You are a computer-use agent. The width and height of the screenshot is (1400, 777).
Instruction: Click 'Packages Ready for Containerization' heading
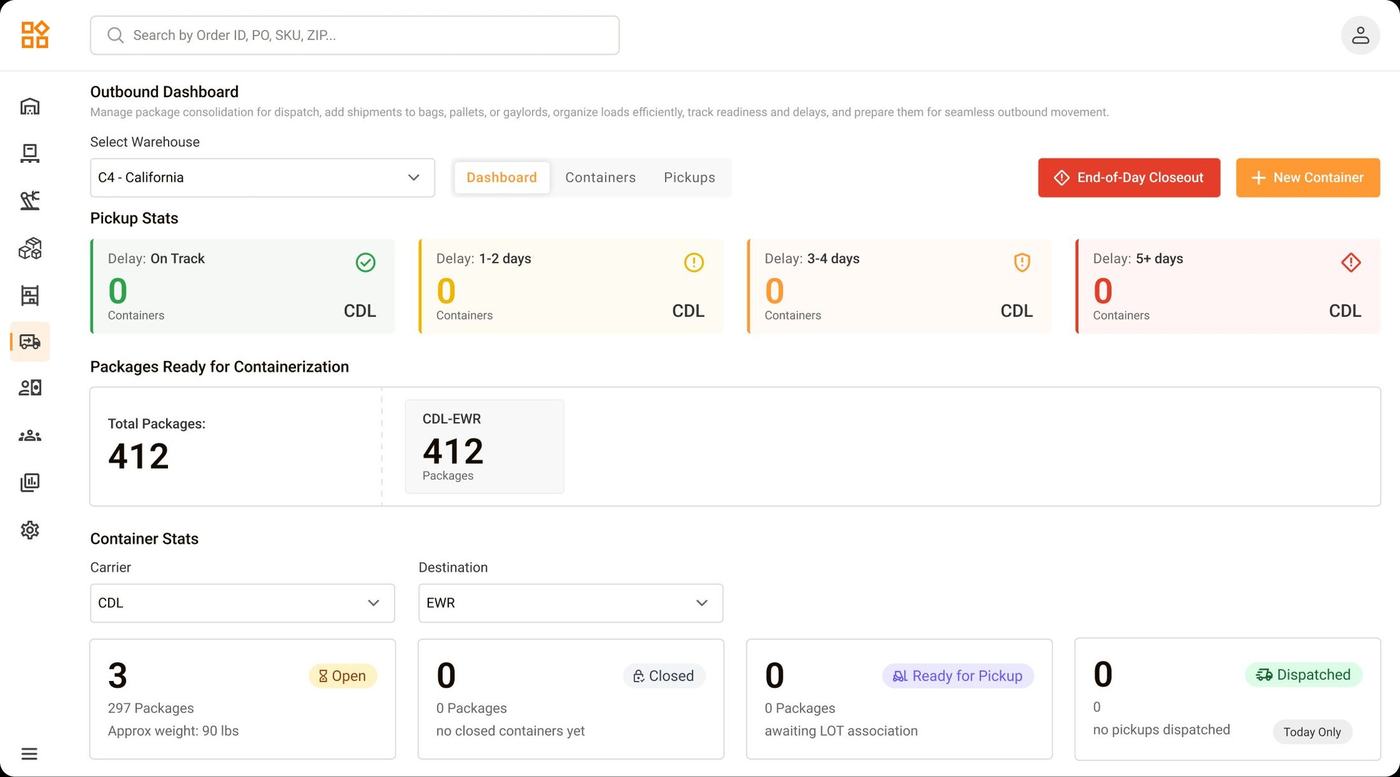point(220,367)
